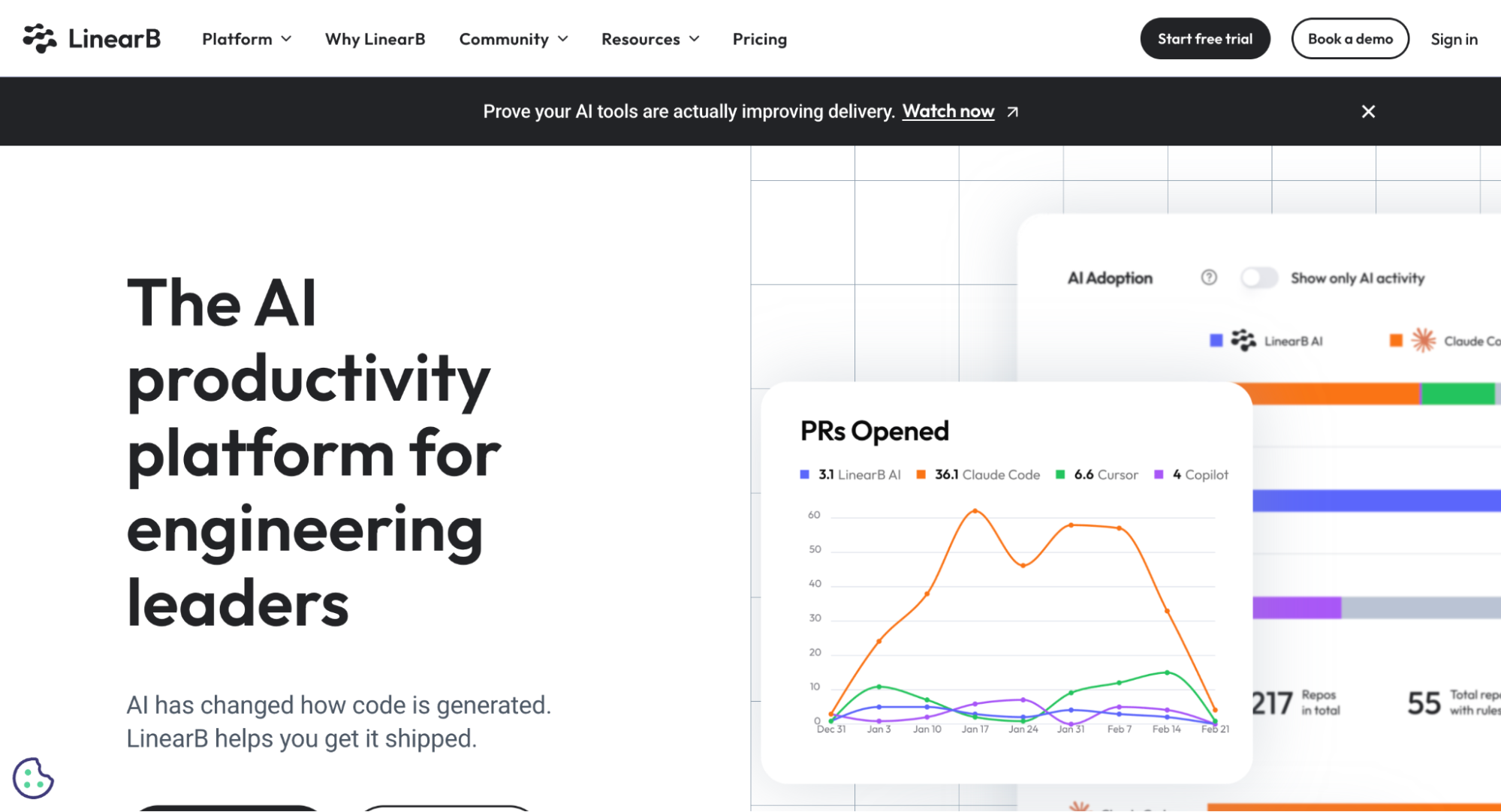Click the Book a demo button
Screen dimensions: 1501x812
click(1350, 38)
